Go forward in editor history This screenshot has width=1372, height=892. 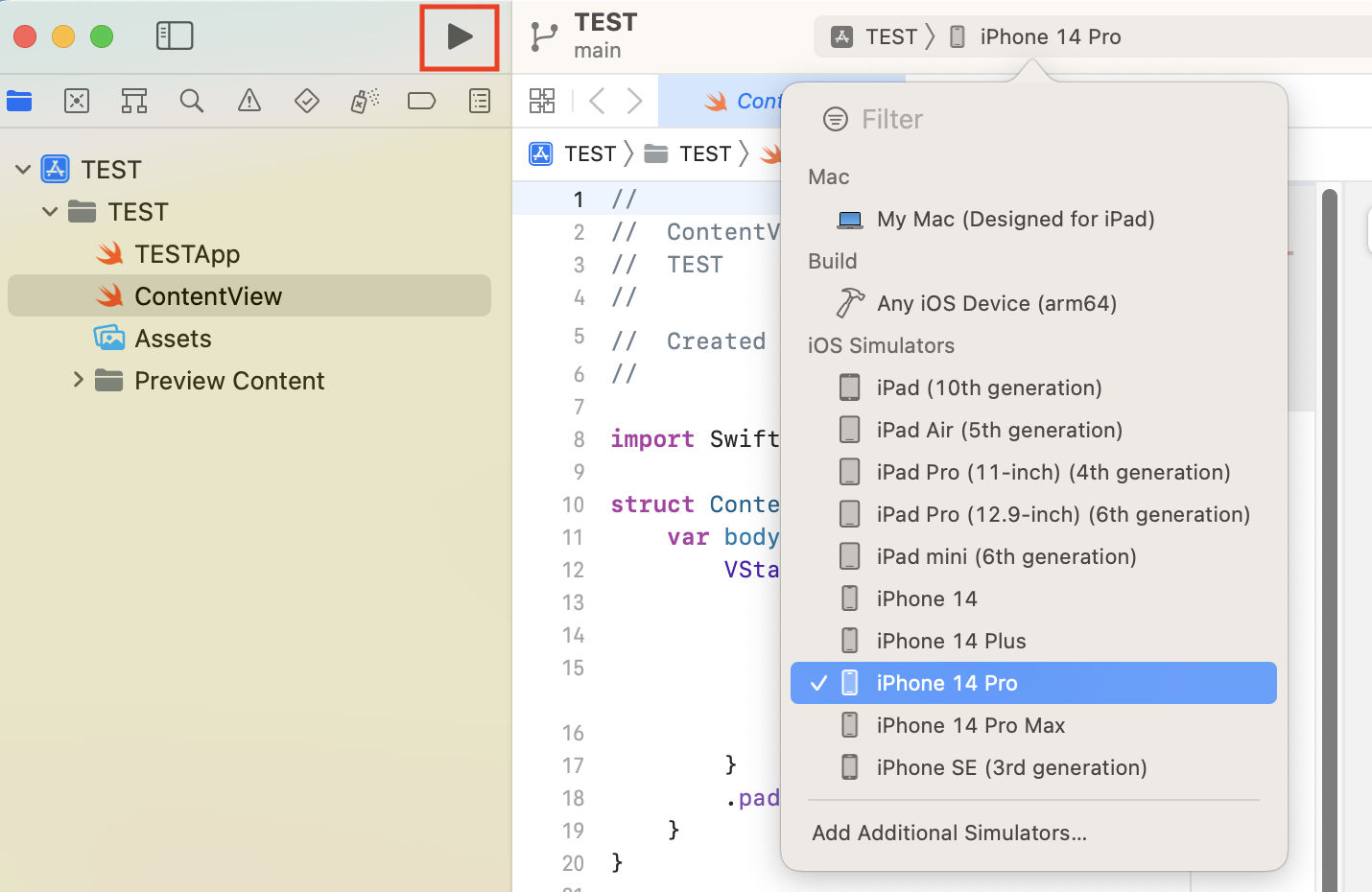pos(634,101)
